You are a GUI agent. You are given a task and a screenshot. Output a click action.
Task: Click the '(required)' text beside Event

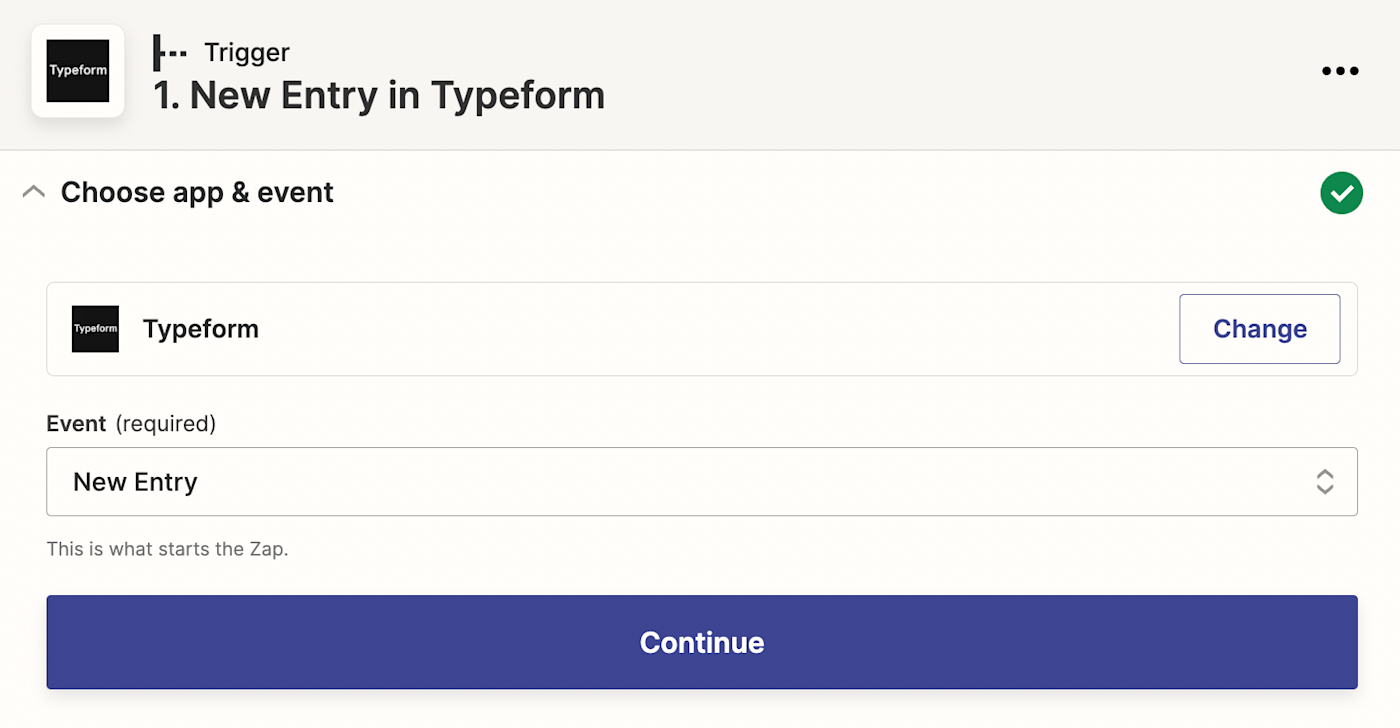[x=165, y=424]
